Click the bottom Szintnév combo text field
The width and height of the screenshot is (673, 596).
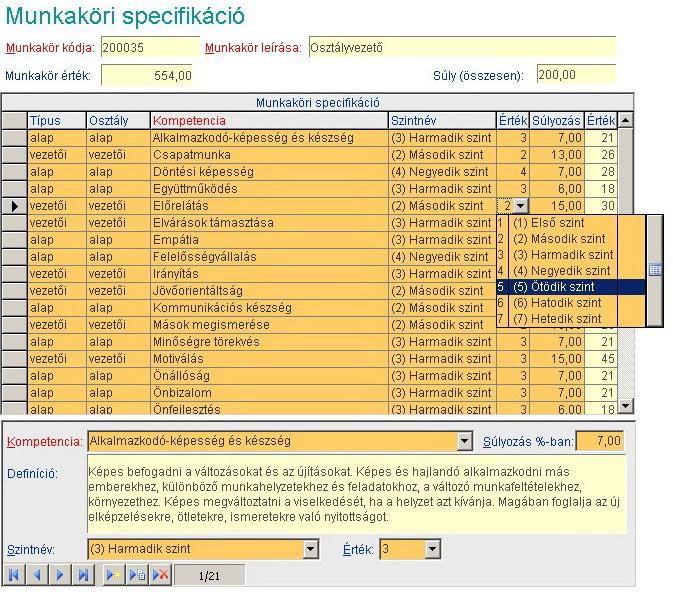(x=195, y=549)
